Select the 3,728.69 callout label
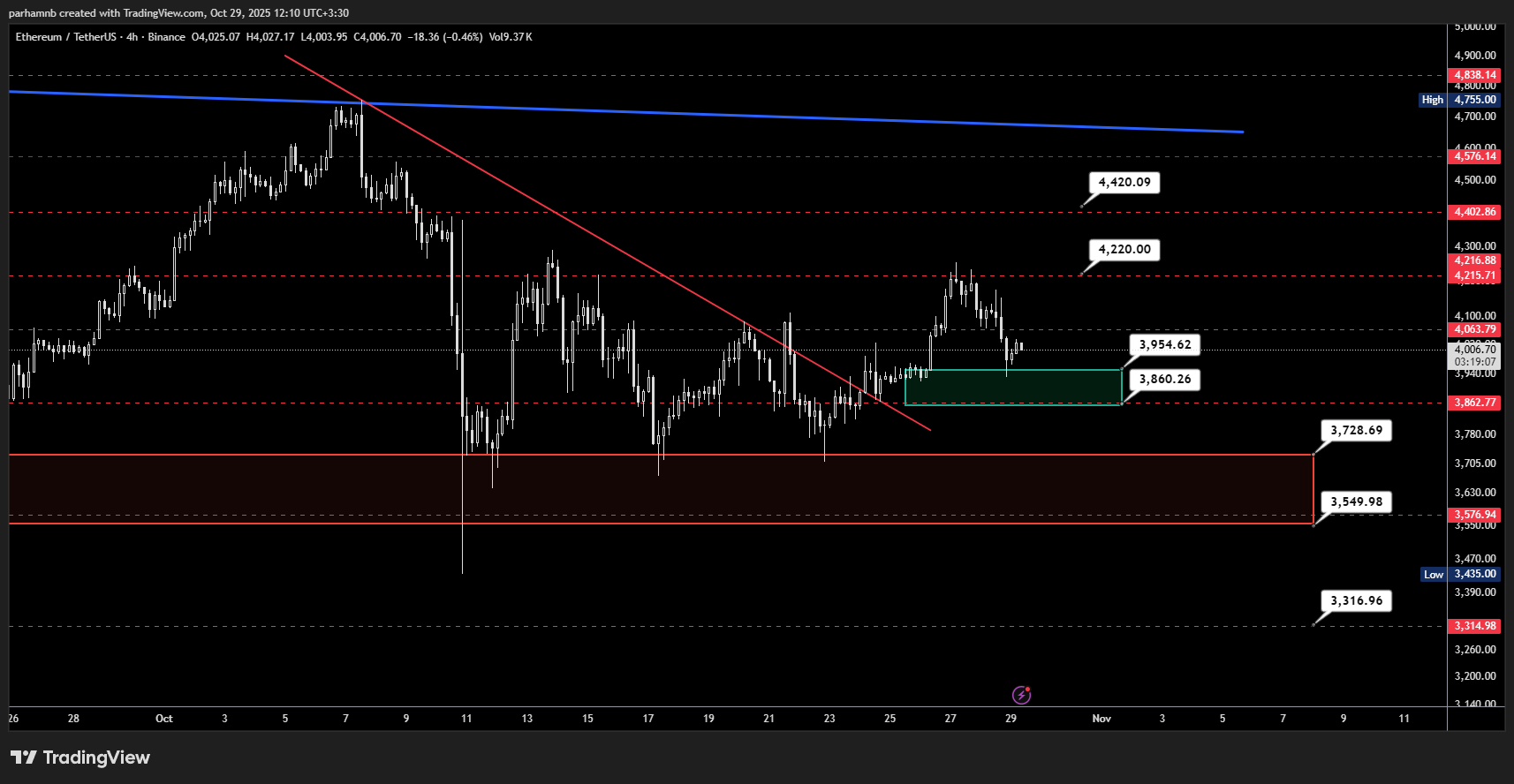This screenshot has width=1514, height=784. coord(1356,431)
